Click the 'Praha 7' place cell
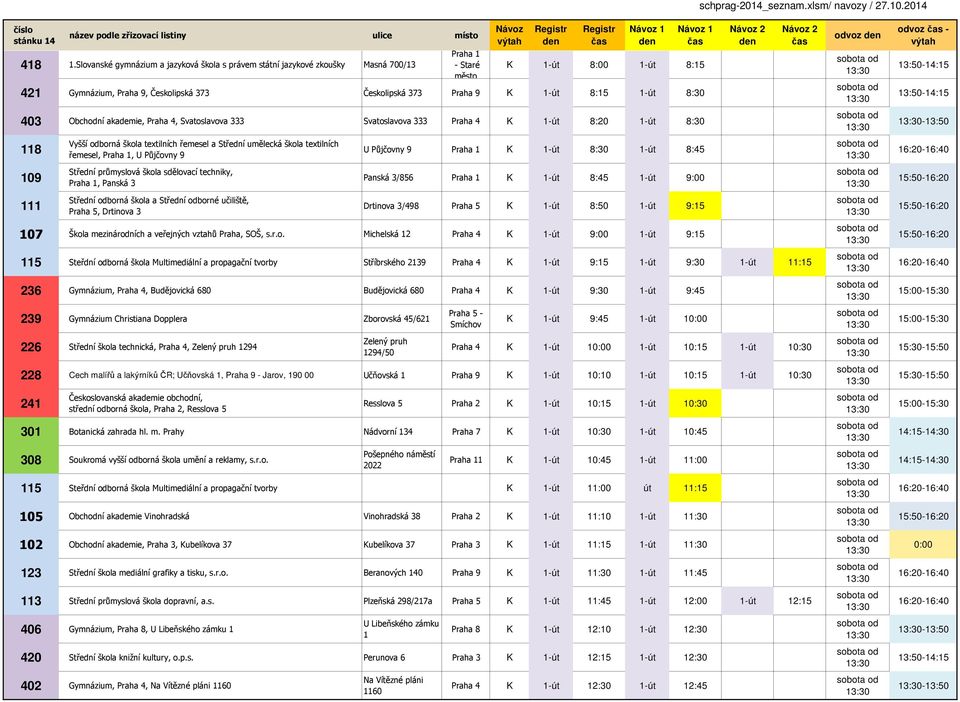 (466, 431)
